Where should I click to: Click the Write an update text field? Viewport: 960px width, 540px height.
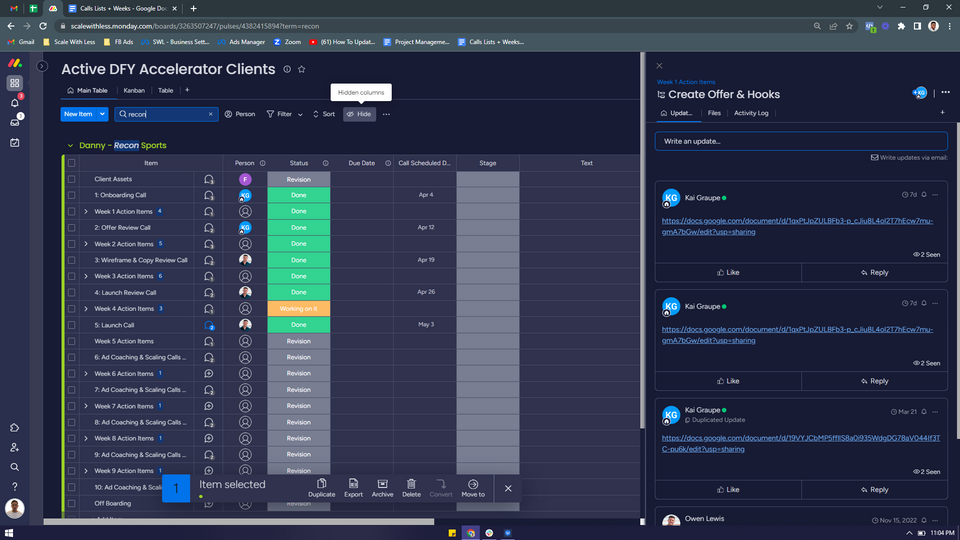pos(800,141)
